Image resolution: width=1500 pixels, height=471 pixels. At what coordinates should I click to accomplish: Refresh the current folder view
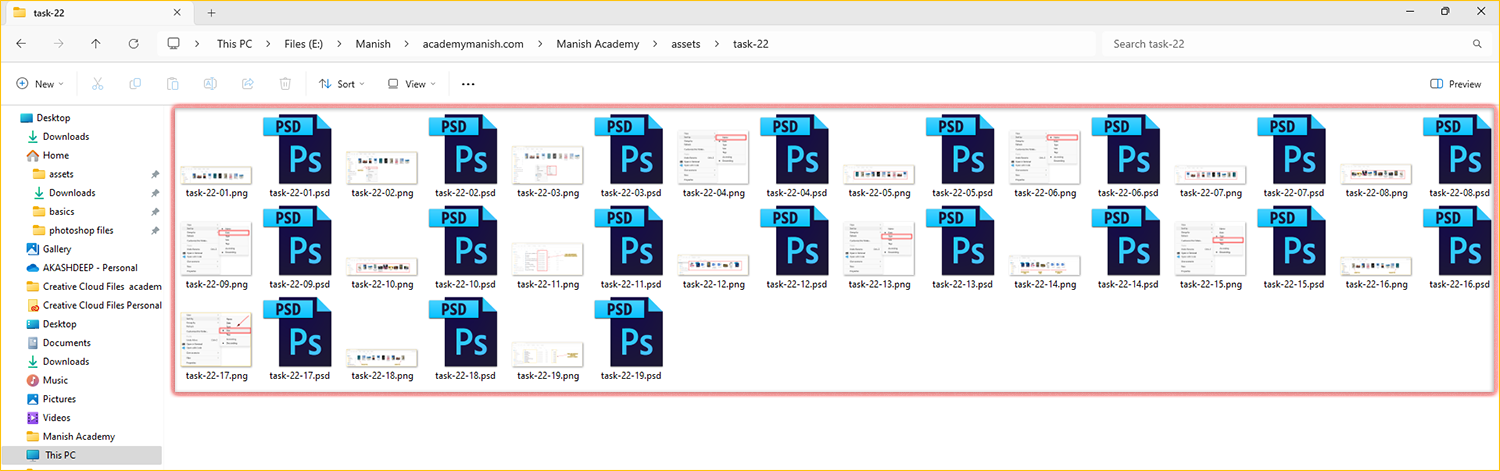click(133, 44)
